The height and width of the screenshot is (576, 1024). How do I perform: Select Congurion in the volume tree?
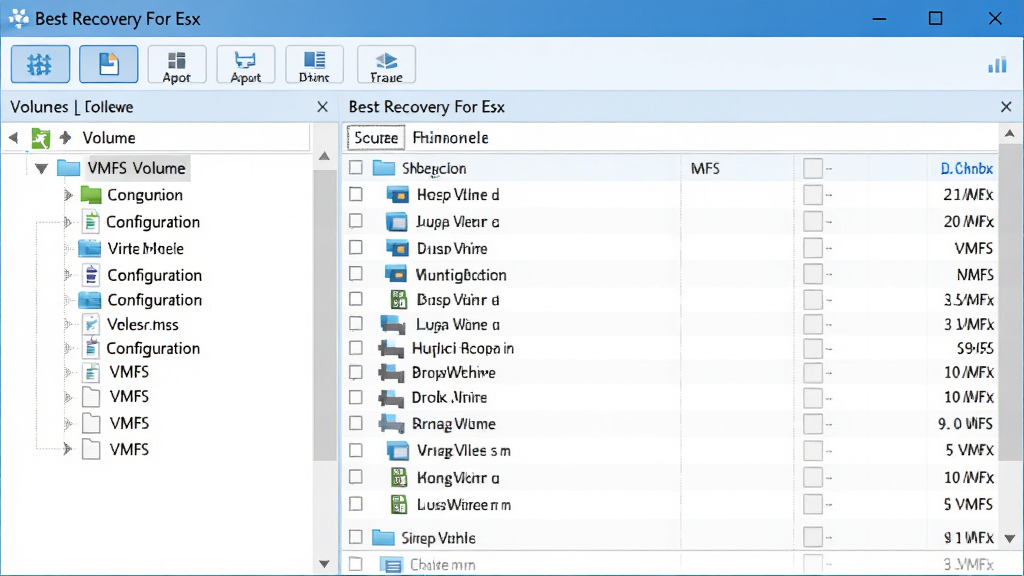(x=145, y=195)
